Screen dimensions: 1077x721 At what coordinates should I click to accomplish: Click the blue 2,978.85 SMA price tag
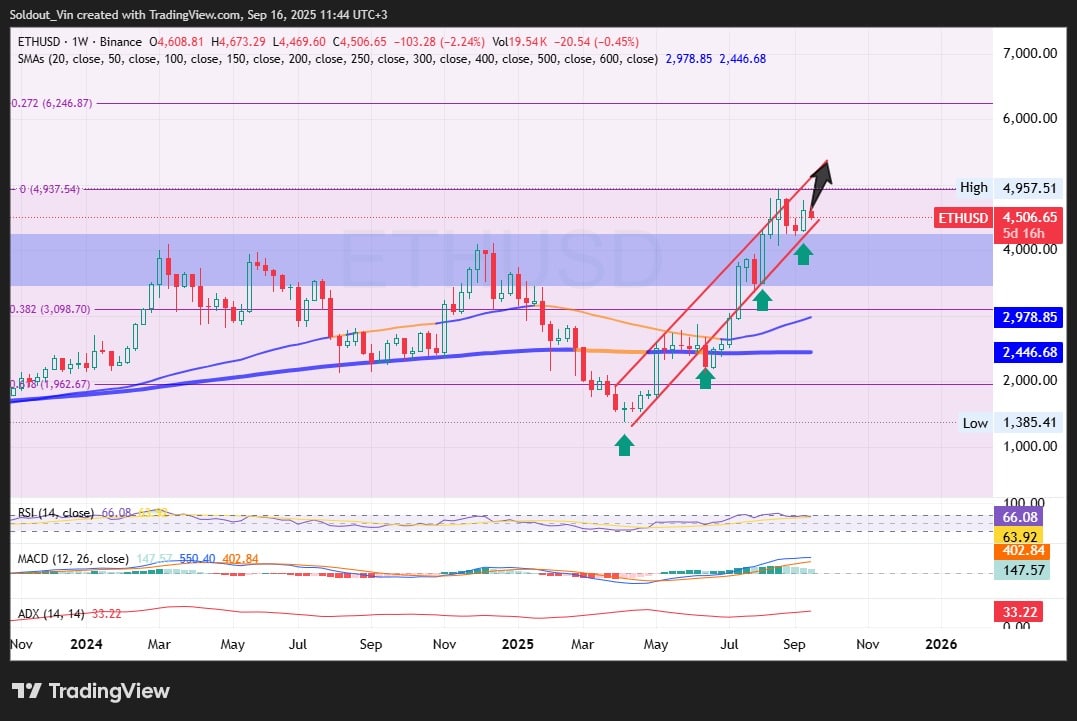[x=1030, y=318]
